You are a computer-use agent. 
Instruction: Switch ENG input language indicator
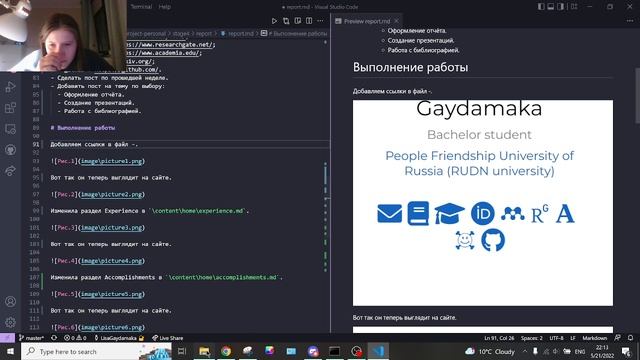coord(580,351)
